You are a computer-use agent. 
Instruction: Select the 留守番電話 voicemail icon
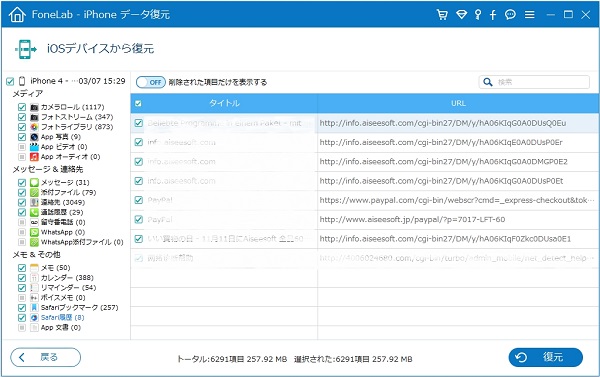click(x=34, y=222)
